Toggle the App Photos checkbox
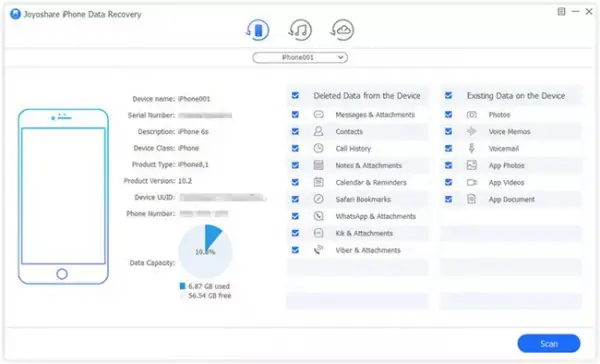 pyautogui.click(x=448, y=165)
